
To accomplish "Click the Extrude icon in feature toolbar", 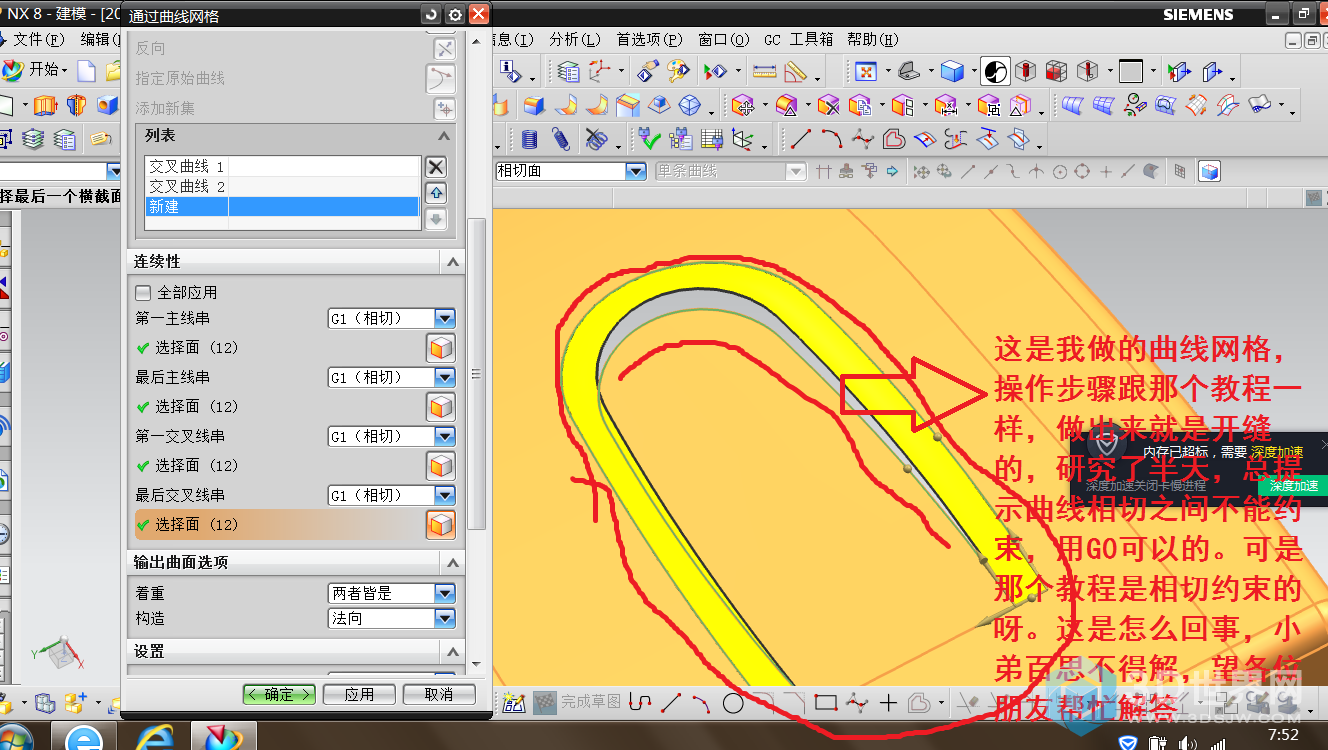I will point(45,105).
